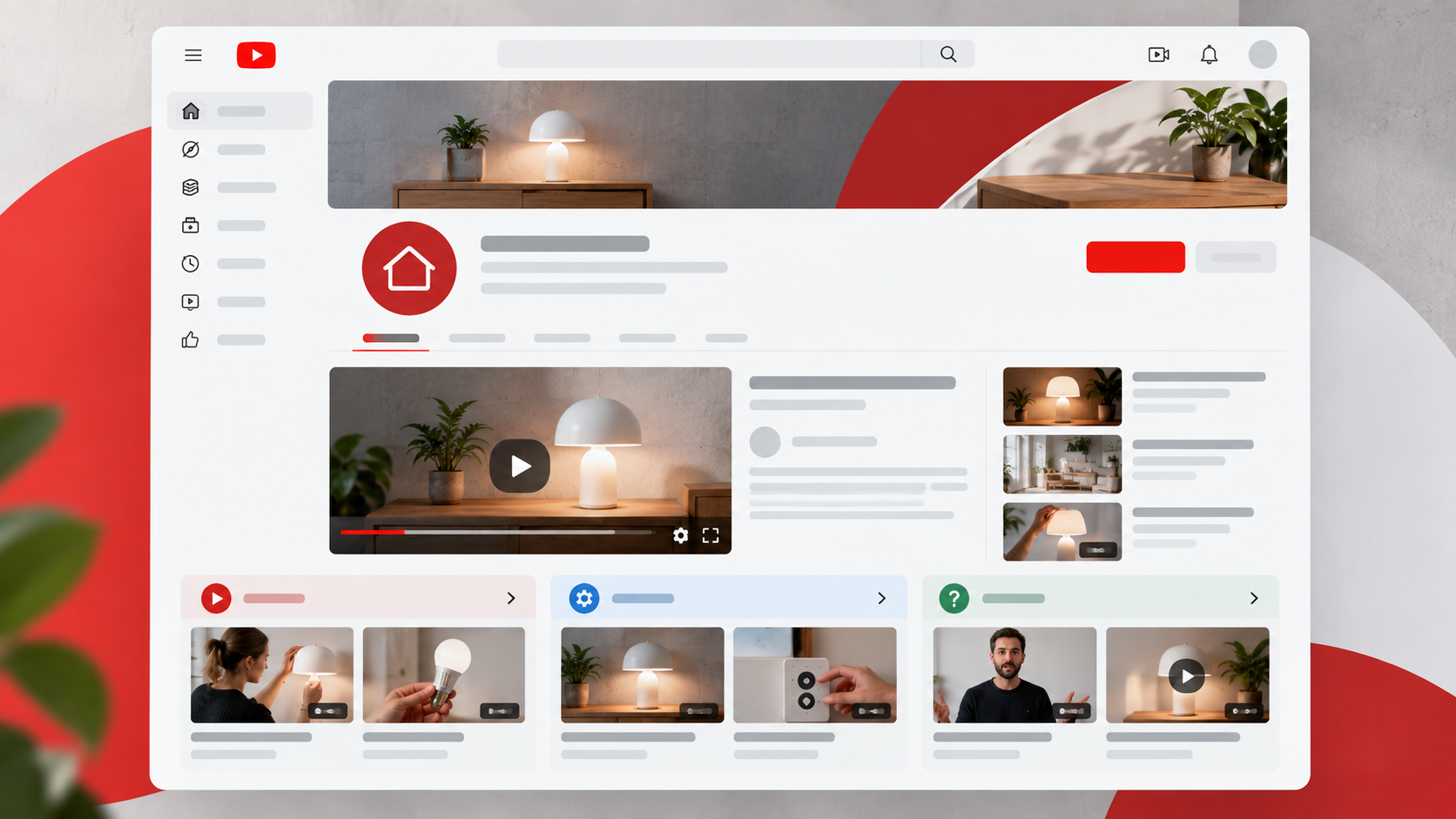Open video settings gear

(x=681, y=535)
